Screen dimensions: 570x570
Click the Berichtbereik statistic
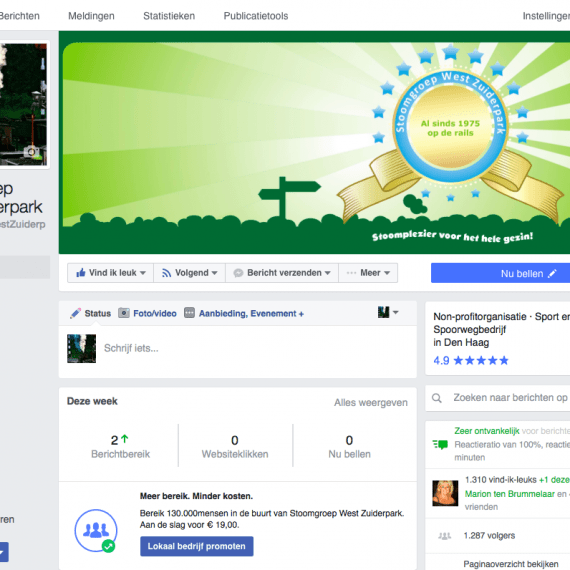[120, 446]
